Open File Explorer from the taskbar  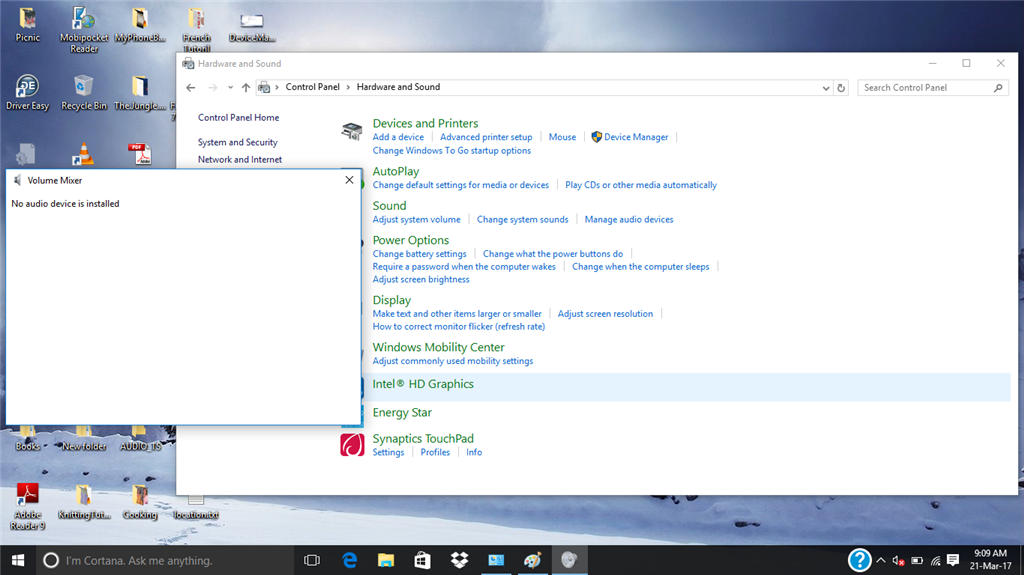[x=386, y=561]
